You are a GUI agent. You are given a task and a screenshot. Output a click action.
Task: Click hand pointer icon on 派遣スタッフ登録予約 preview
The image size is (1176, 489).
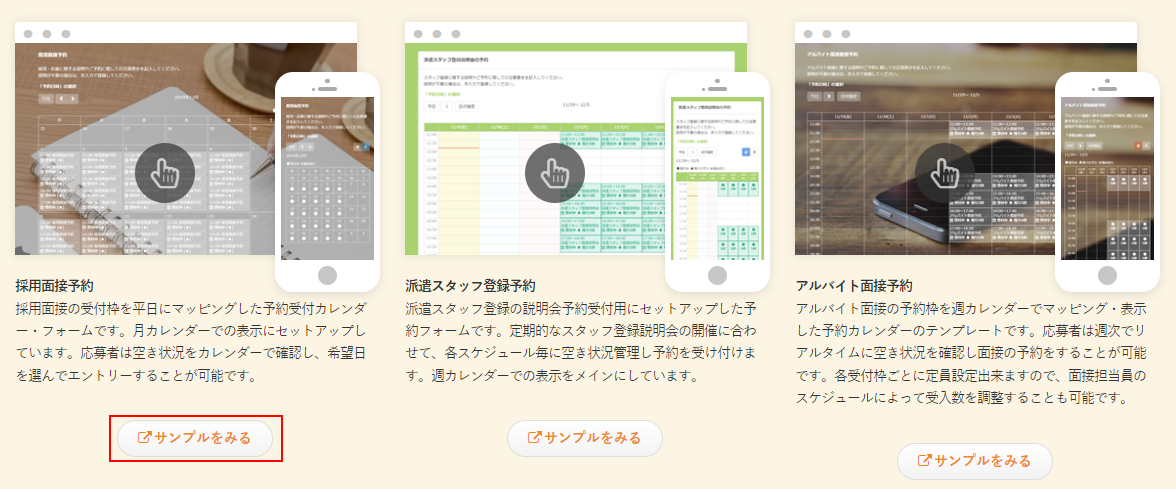pyautogui.click(x=555, y=173)
